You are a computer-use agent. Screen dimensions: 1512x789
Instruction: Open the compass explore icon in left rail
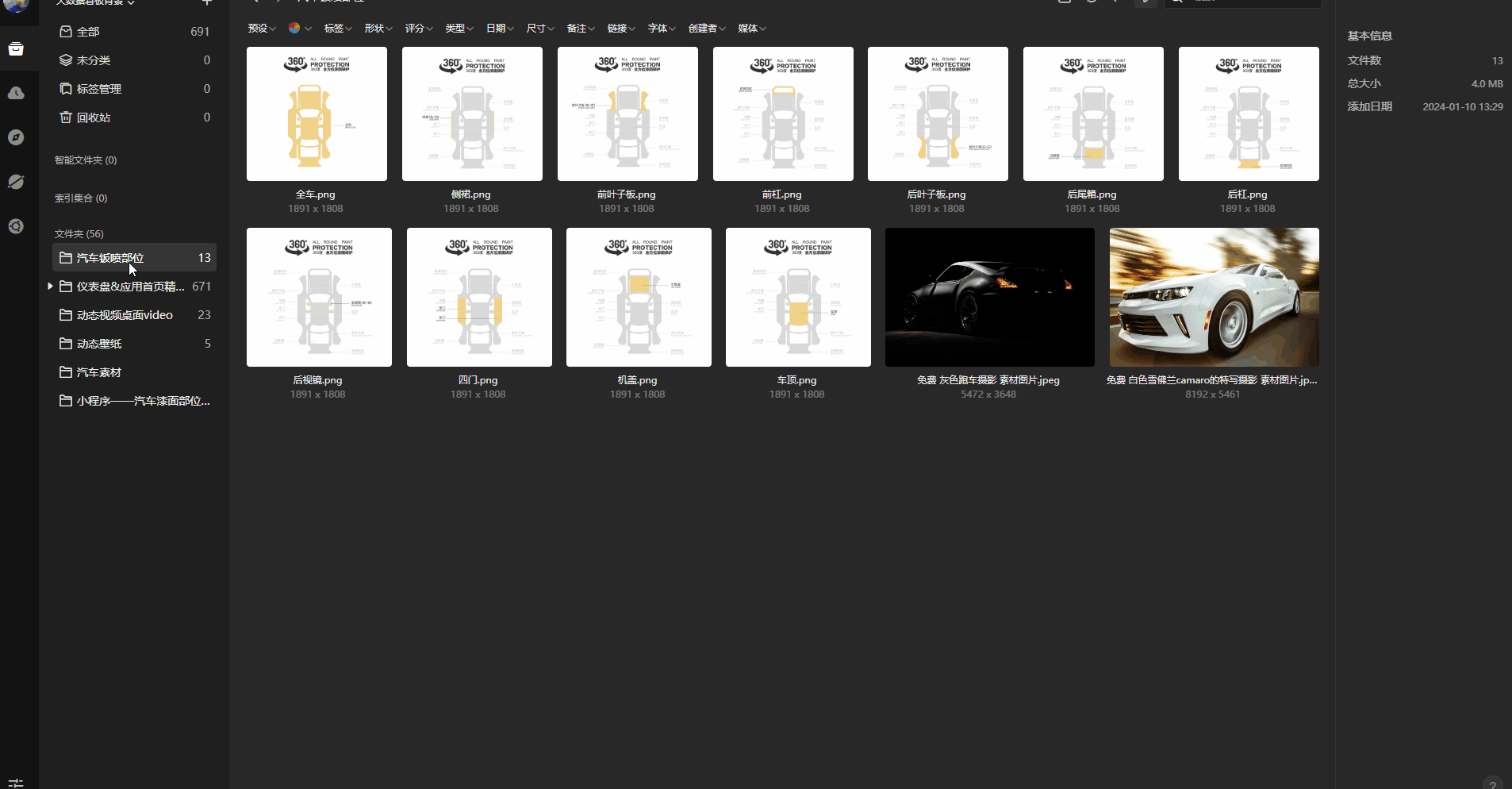pos(16,138)
